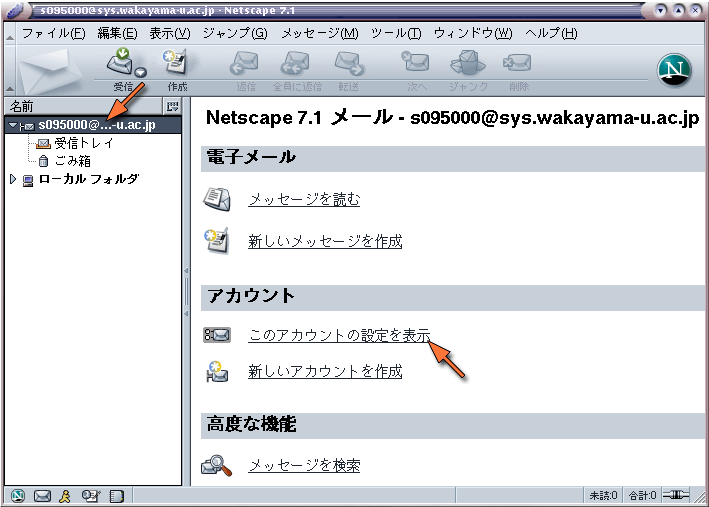Click the 高度な機能 section header
Screen dimensions: 709x507
point(453,425)
